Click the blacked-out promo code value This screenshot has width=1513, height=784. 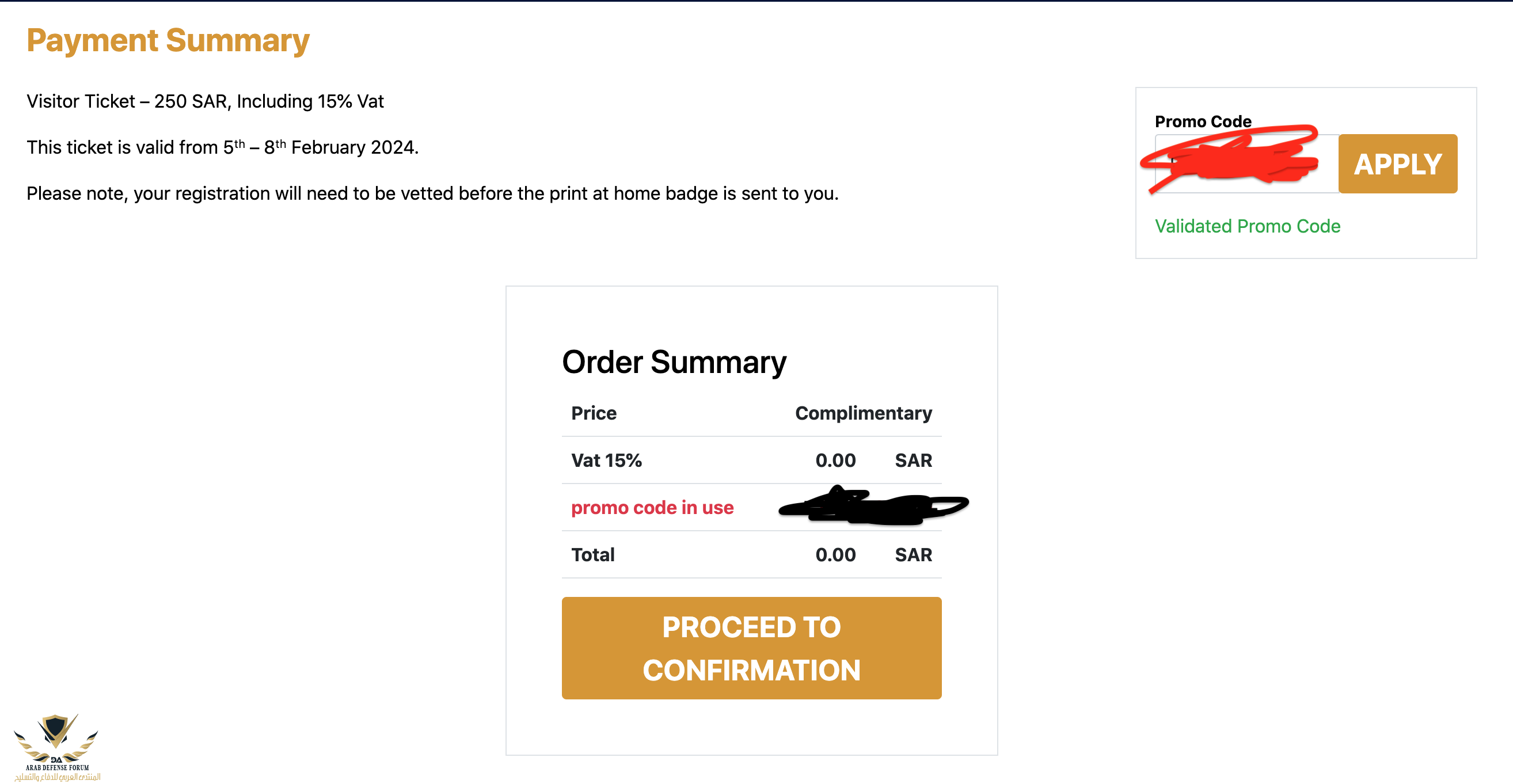click(x=873, y=506)
